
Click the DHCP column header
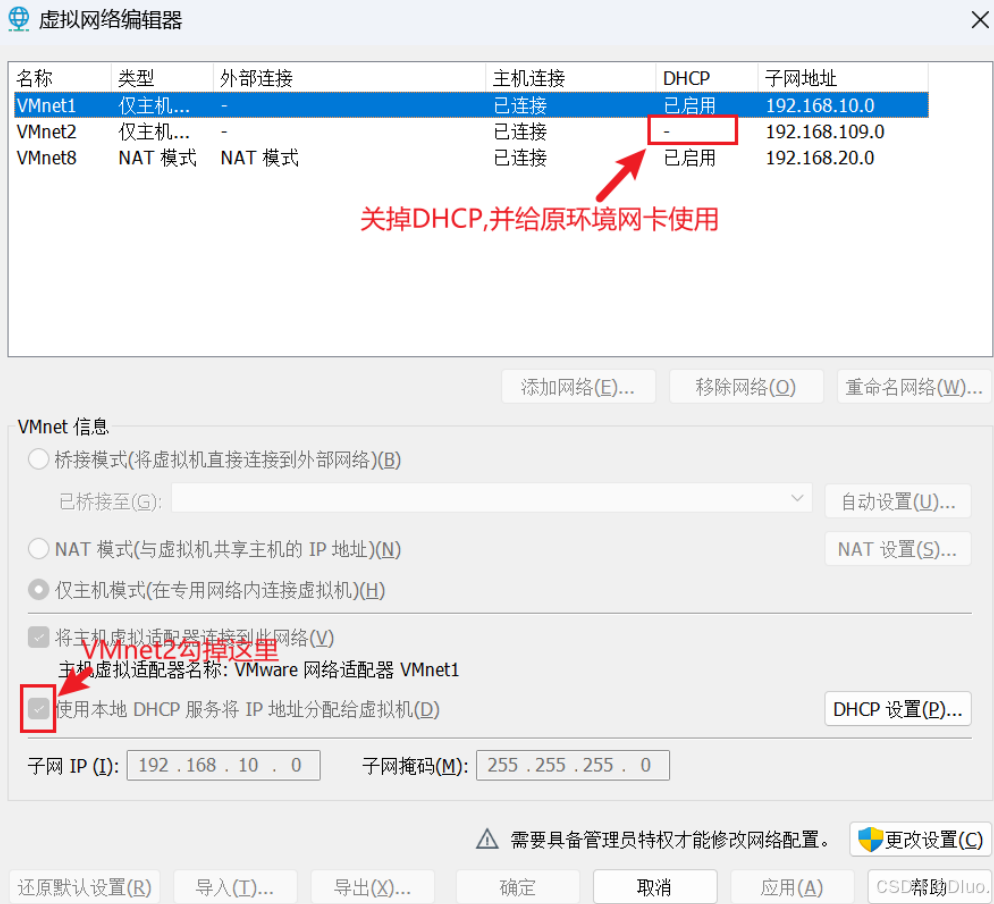pyautogui.click(x=707, y=78)
